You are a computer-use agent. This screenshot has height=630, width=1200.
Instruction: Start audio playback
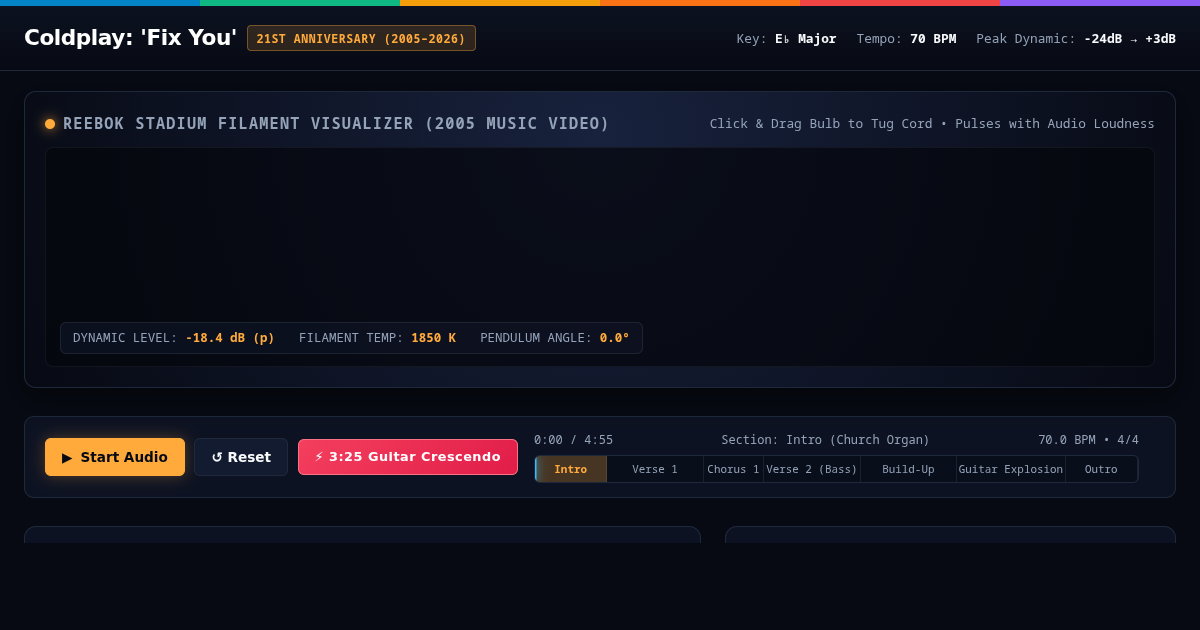[x=115, y=457]
